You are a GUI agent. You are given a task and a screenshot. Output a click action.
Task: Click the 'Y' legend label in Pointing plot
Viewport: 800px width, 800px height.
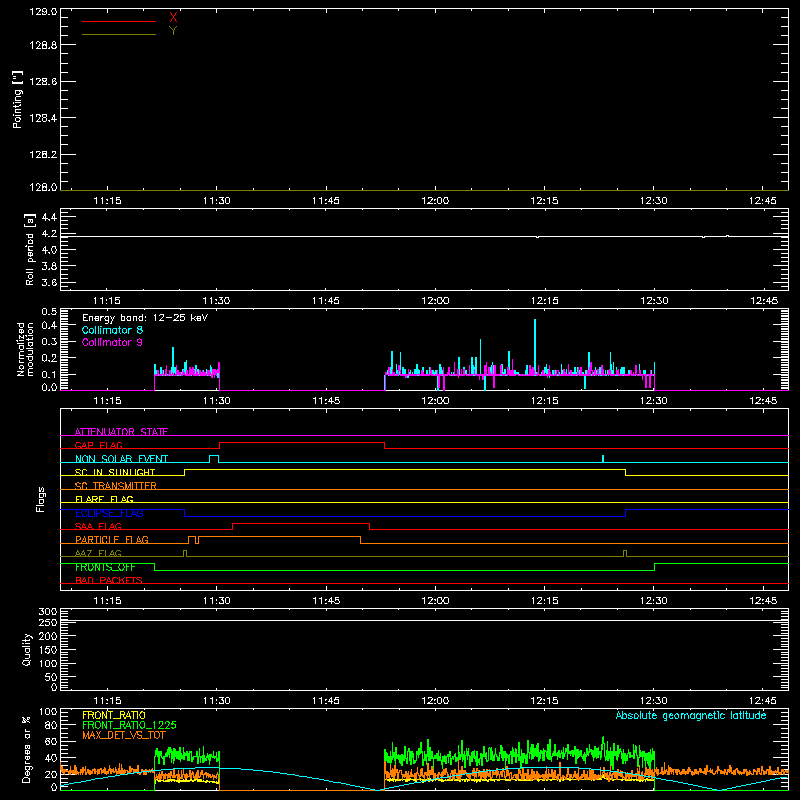click(x=173, y=31)
